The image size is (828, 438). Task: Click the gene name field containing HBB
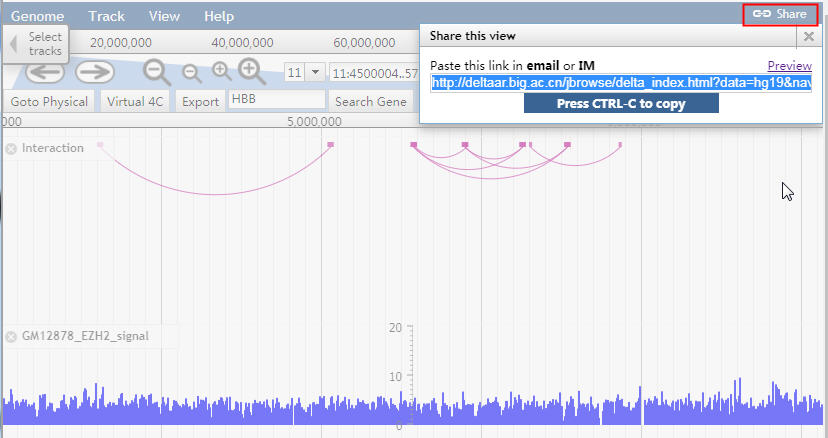(x=277, y=99)
